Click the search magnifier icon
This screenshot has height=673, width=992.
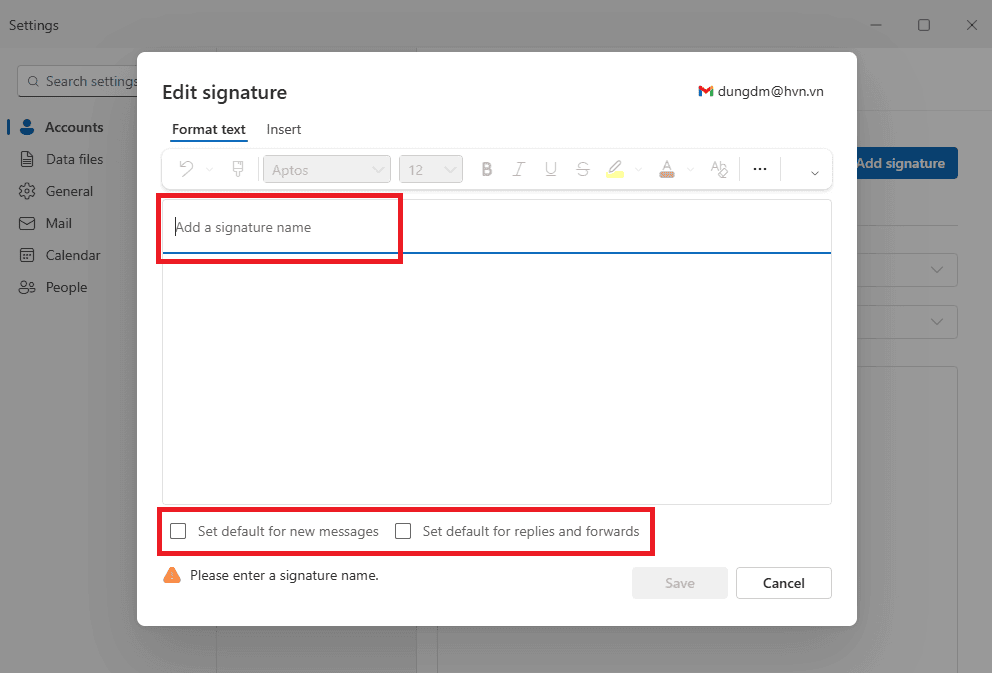34,82
